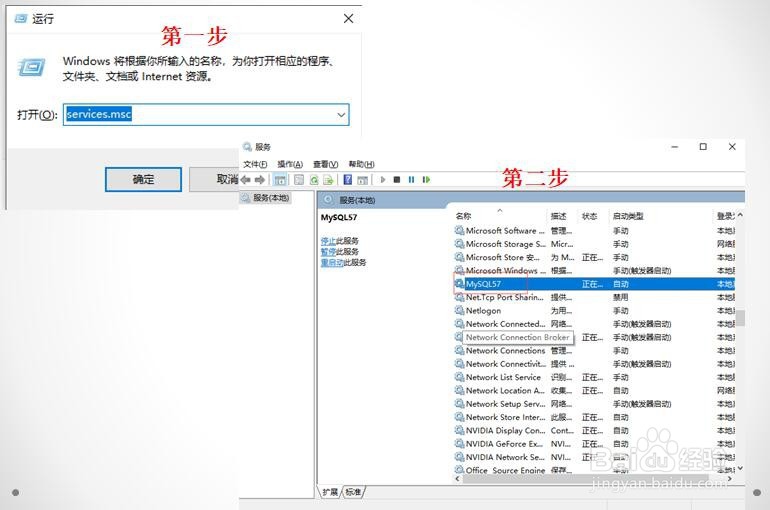The image size is (770, 510).
Task: Click gear icon beside Microsoft Software service
Action: pyautogui.click(x=459, y=230)
